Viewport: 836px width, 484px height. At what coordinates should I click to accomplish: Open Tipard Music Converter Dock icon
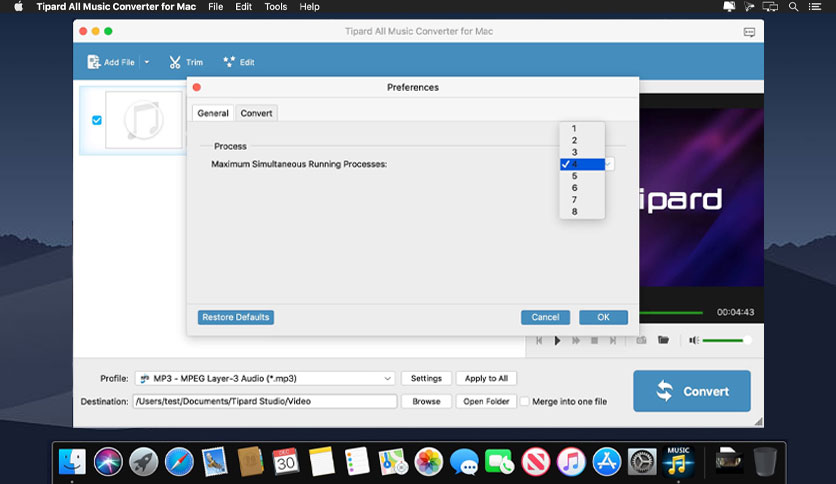click(678, 462)
